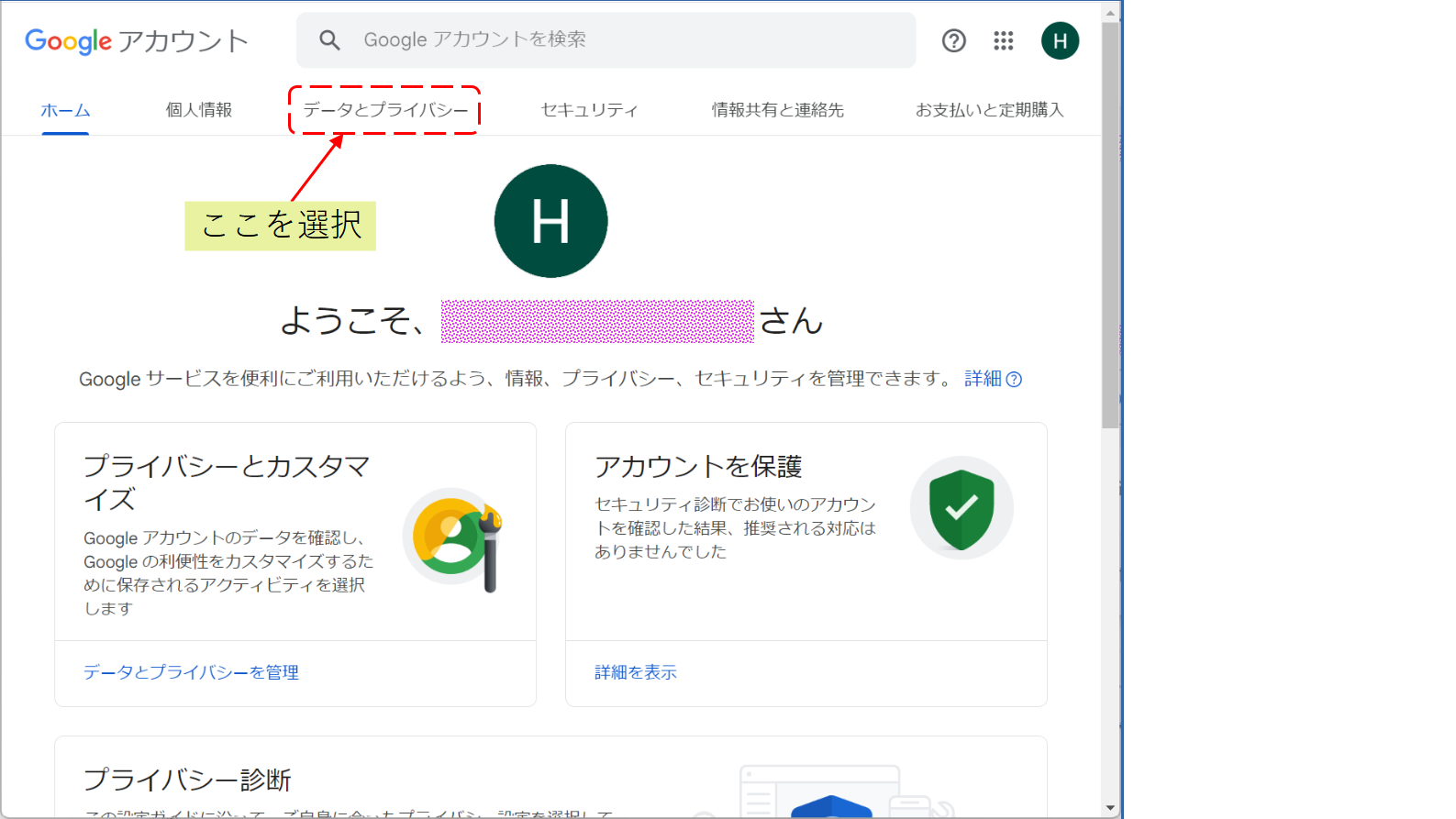This screenshot has width=1456, height=819.
Task: Click the Google アカウント logo
Action: click(x=137, y=41)
